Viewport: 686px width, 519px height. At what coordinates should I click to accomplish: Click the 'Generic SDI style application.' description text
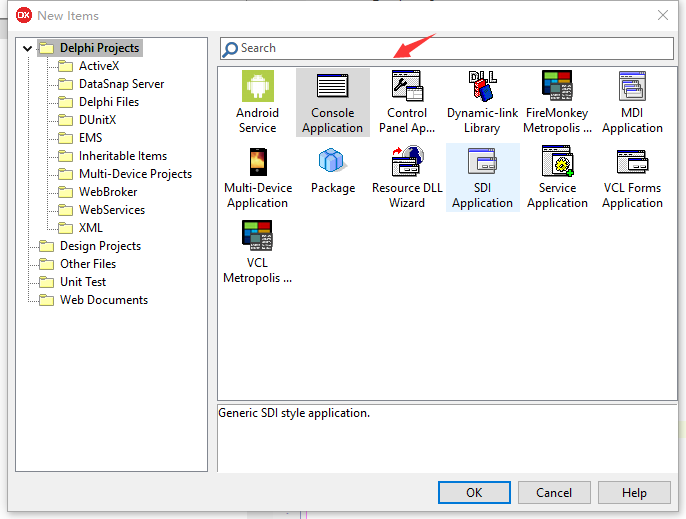coord(294,413)
